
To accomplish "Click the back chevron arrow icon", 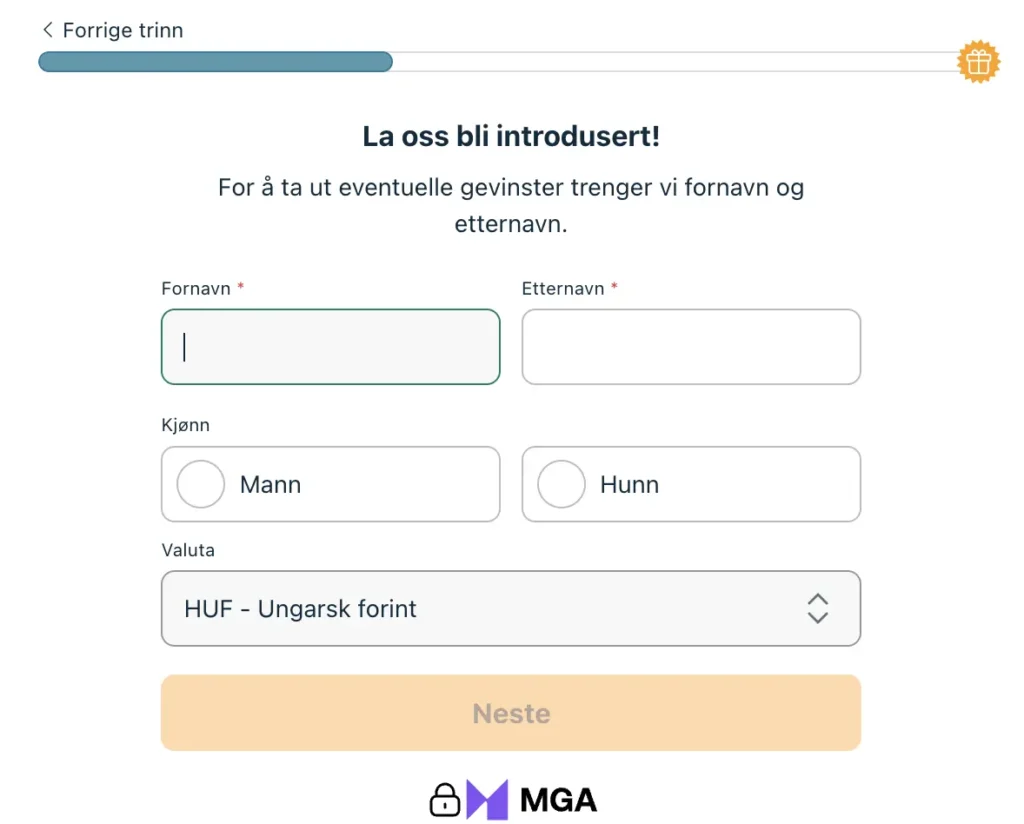I will (47, 30).
